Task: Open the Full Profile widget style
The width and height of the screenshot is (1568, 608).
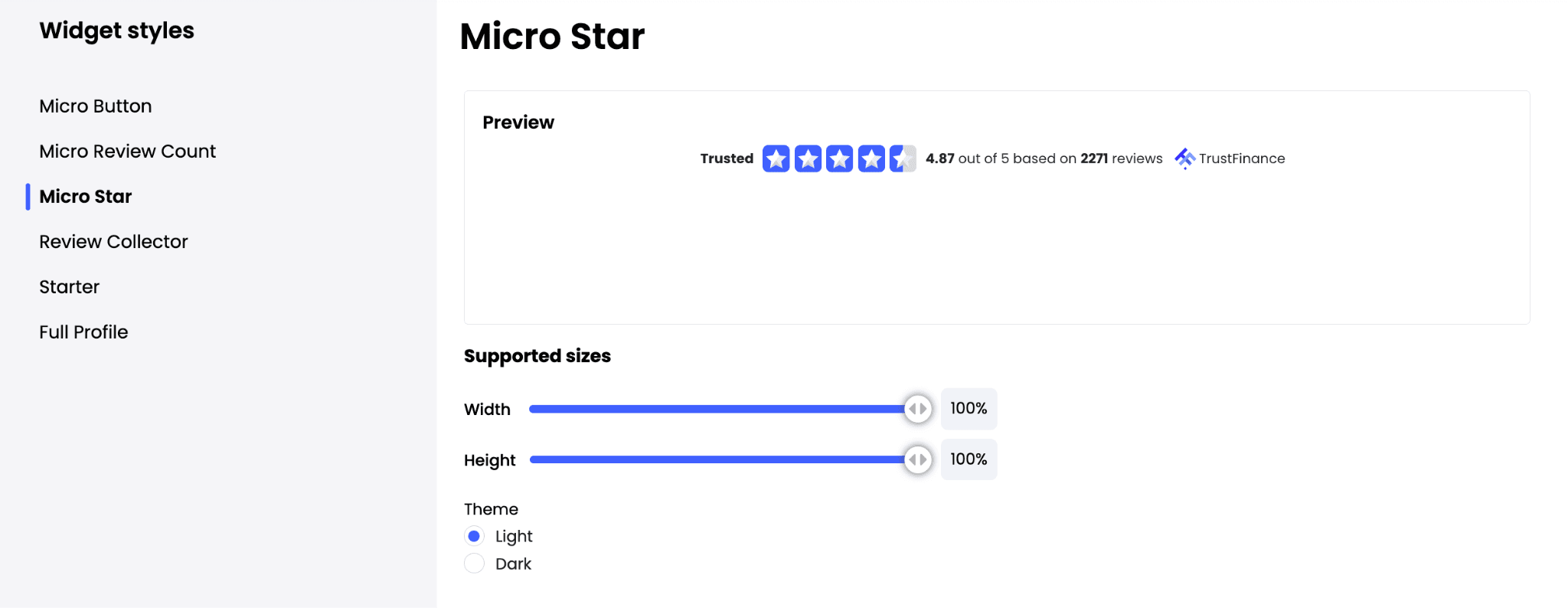Action: 83,332
